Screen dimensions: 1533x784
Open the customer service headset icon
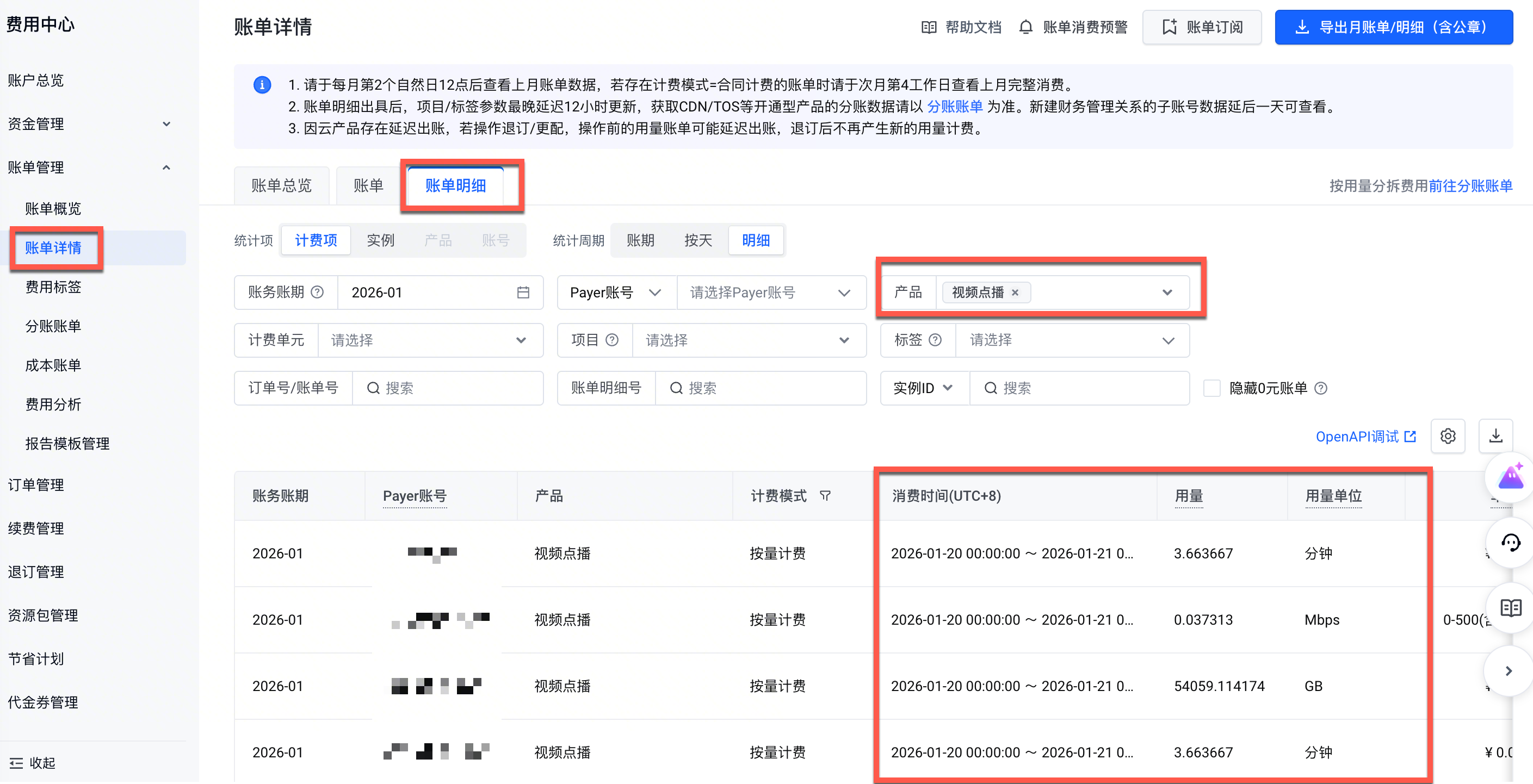pyautogui.click(x=1510, y=542)
